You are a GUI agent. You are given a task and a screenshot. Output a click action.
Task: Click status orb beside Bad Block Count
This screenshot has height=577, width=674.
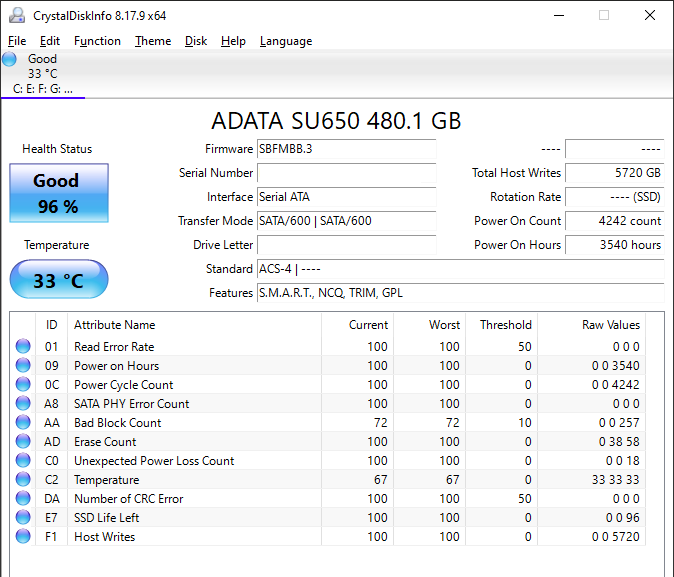(23, 423)
